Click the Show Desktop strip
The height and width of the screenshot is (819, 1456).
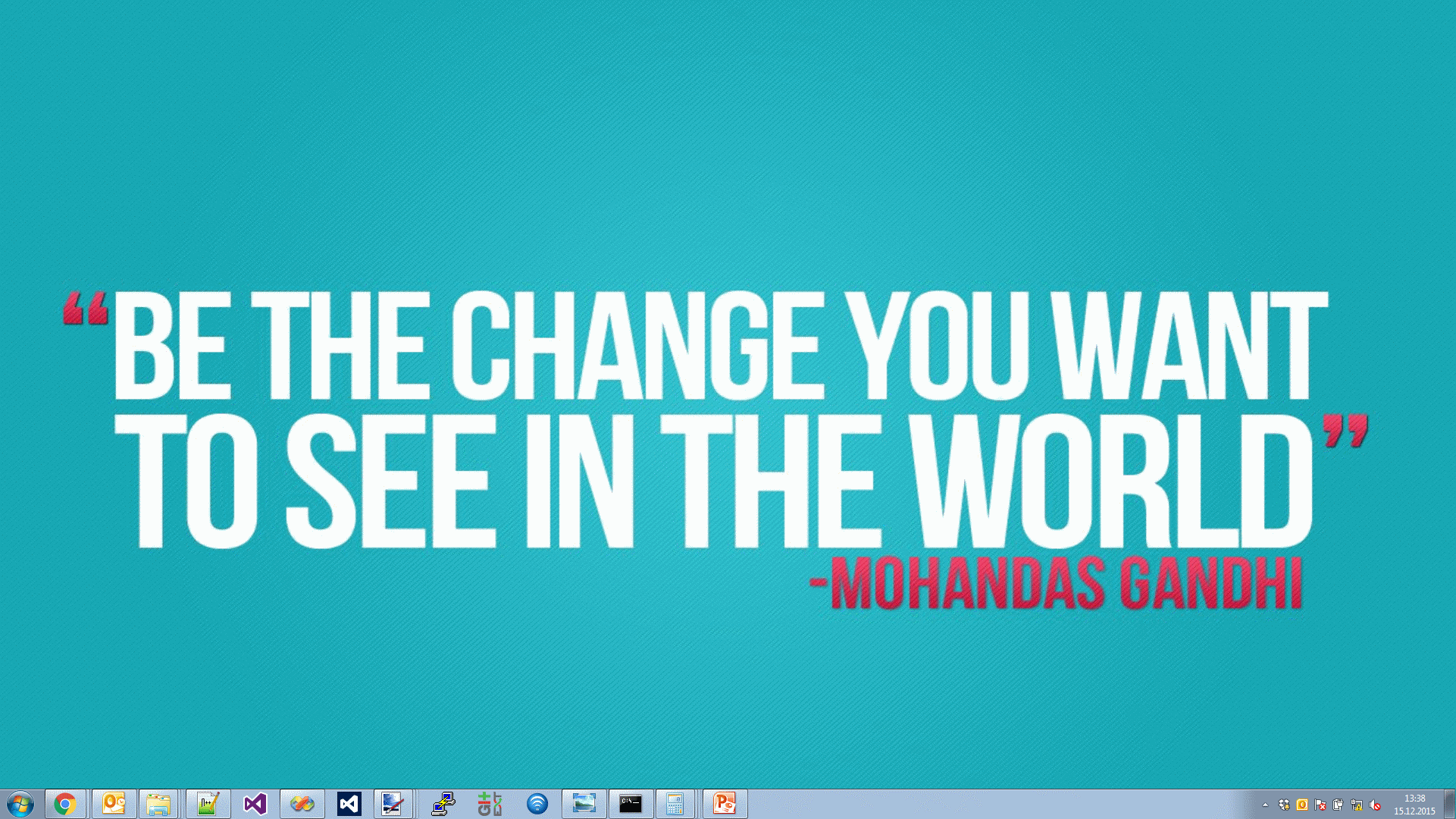(x=1449, y=804)
